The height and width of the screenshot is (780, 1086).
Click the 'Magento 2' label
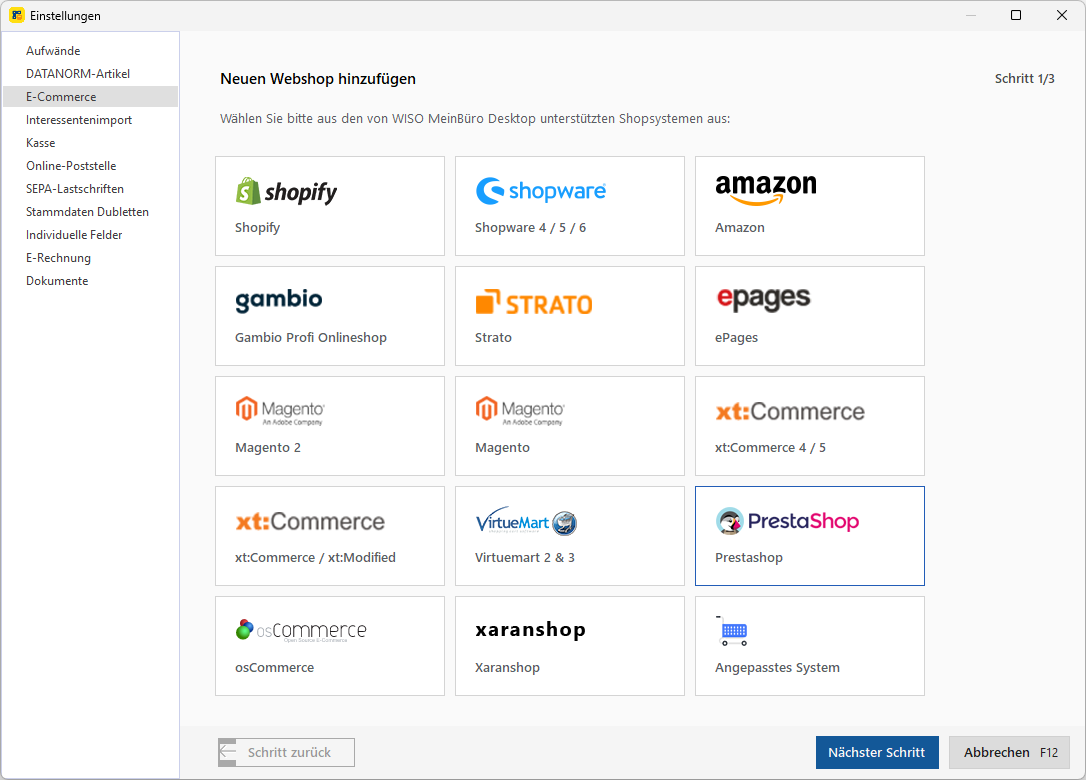click(267, 447)
